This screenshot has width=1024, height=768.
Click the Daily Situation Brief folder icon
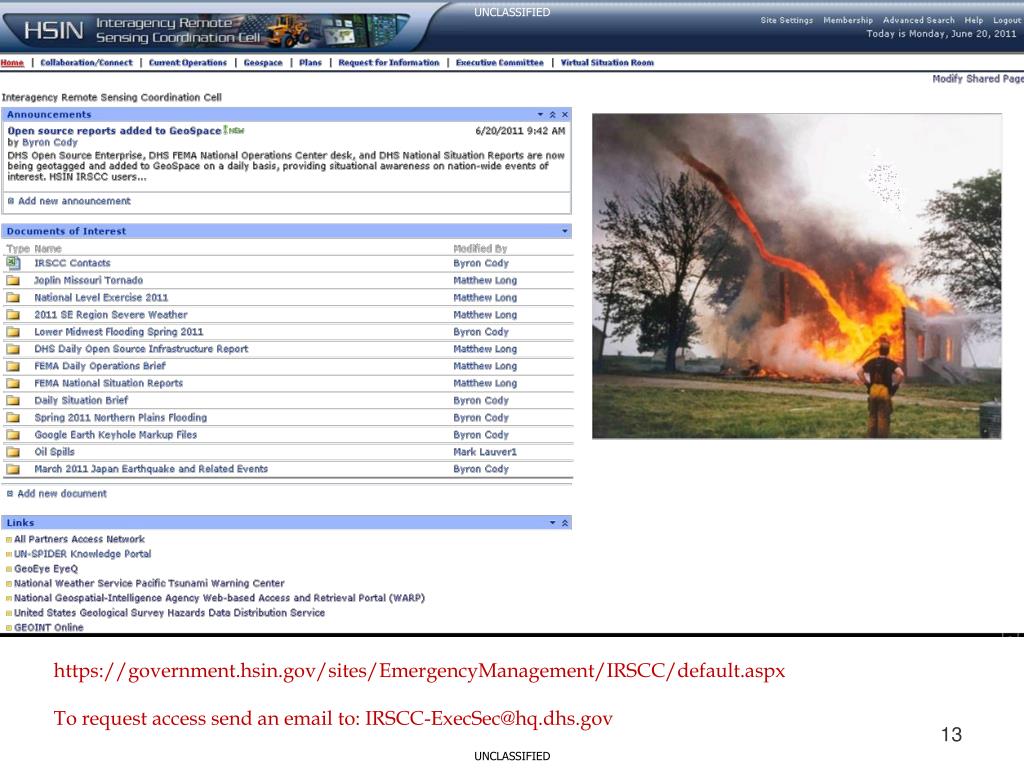13,400
